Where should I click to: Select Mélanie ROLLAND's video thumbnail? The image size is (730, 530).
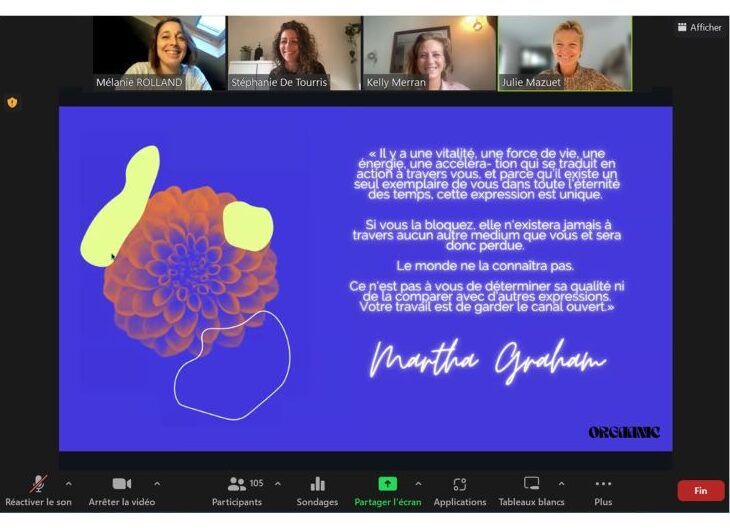(159, 53)
